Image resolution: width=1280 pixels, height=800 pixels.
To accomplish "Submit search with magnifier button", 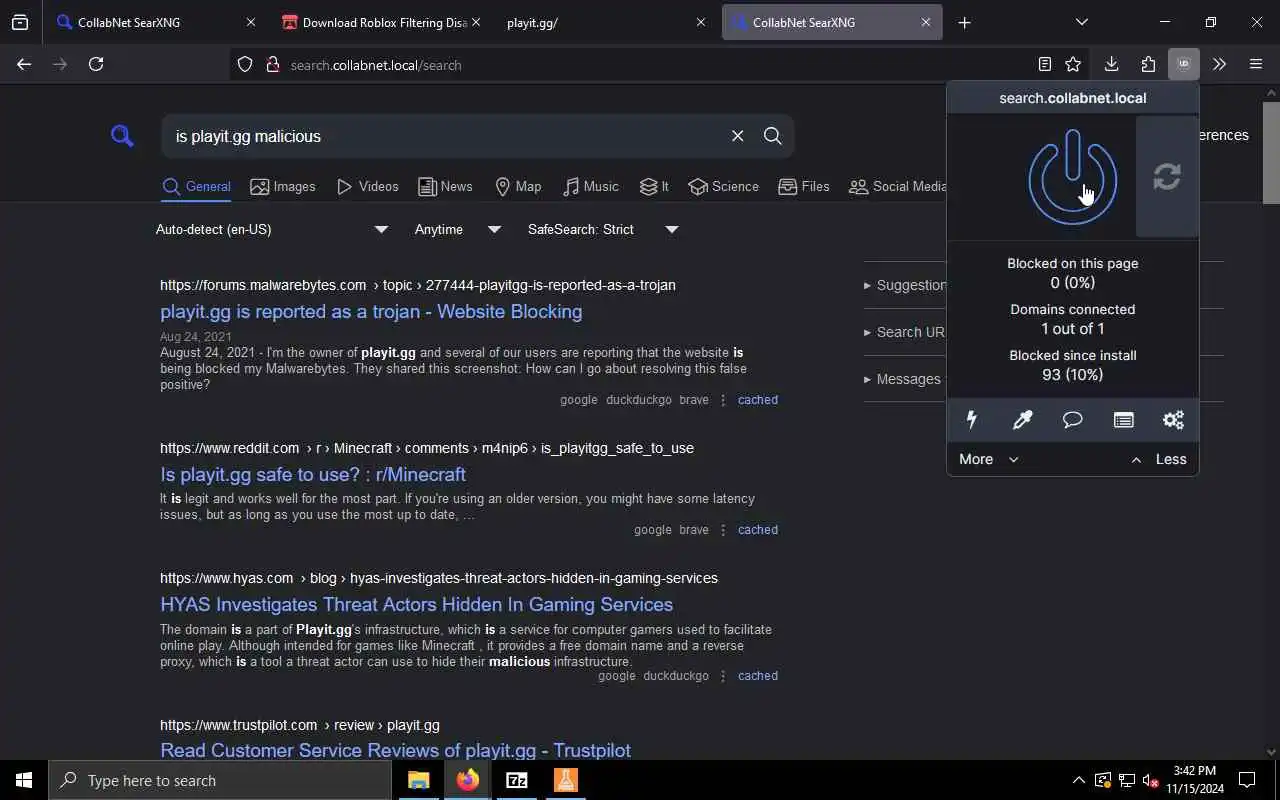I will coord(772,136).
